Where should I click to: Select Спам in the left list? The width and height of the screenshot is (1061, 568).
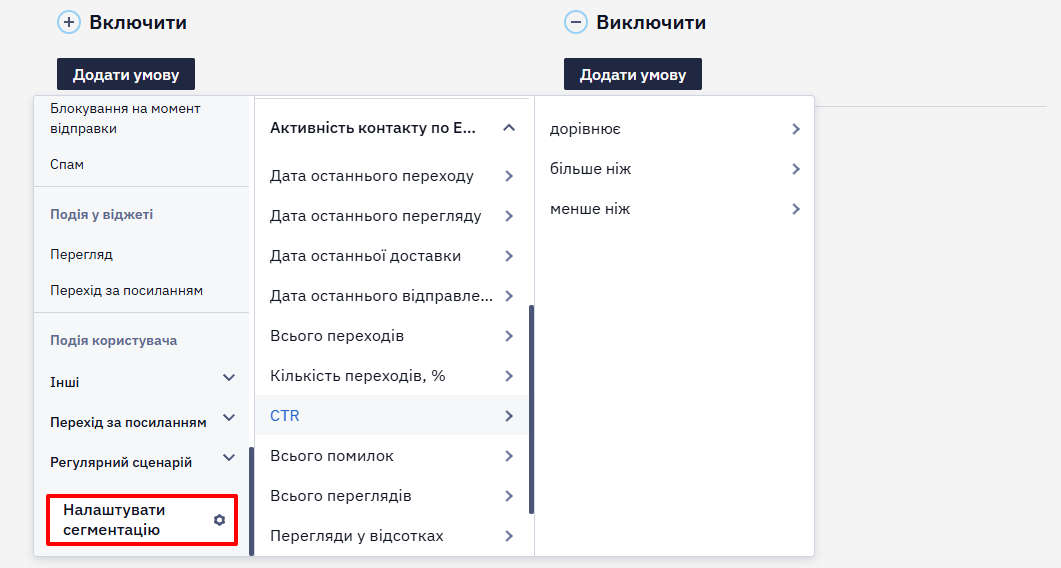tap(67, 165)
